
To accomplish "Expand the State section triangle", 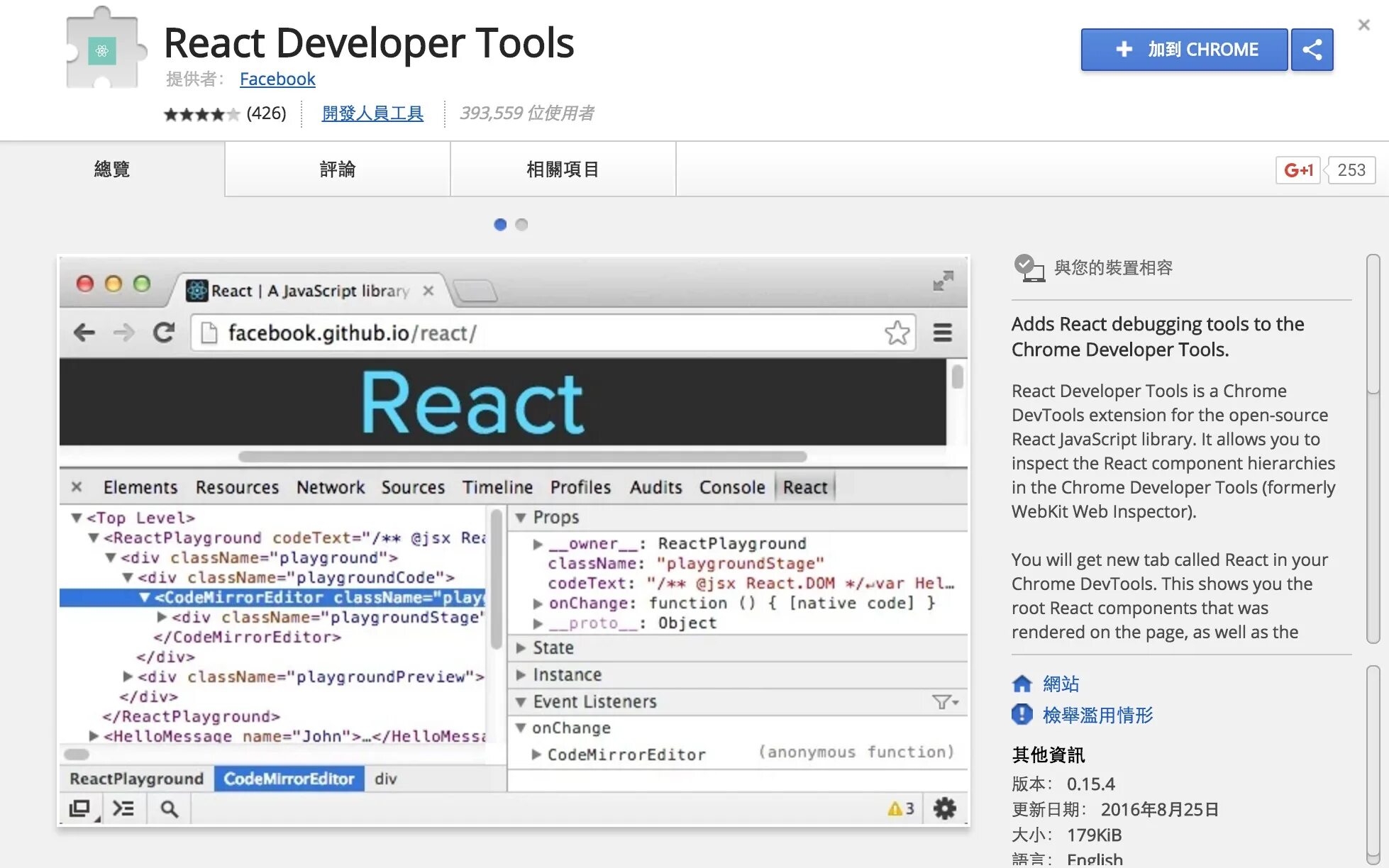I will [x=521, y=647].
